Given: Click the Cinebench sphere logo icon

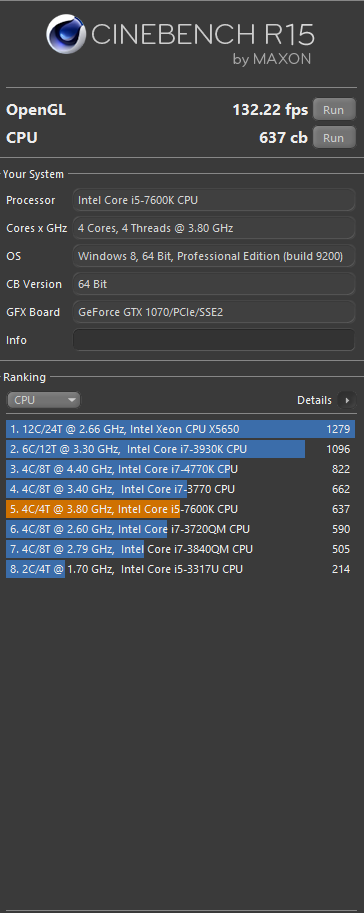Looking at the screenshot, I should point(66,34).
